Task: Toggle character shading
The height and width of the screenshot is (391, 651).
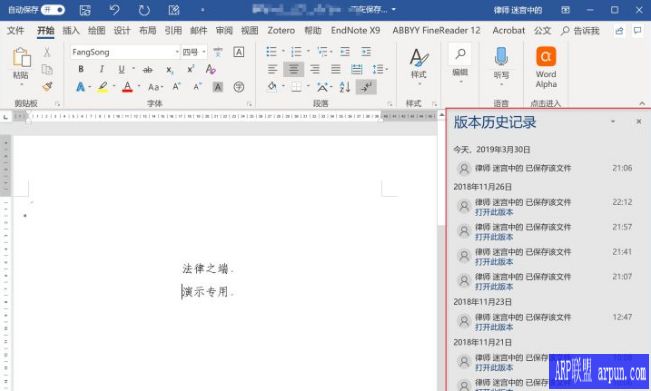Action: coord(218,87)
